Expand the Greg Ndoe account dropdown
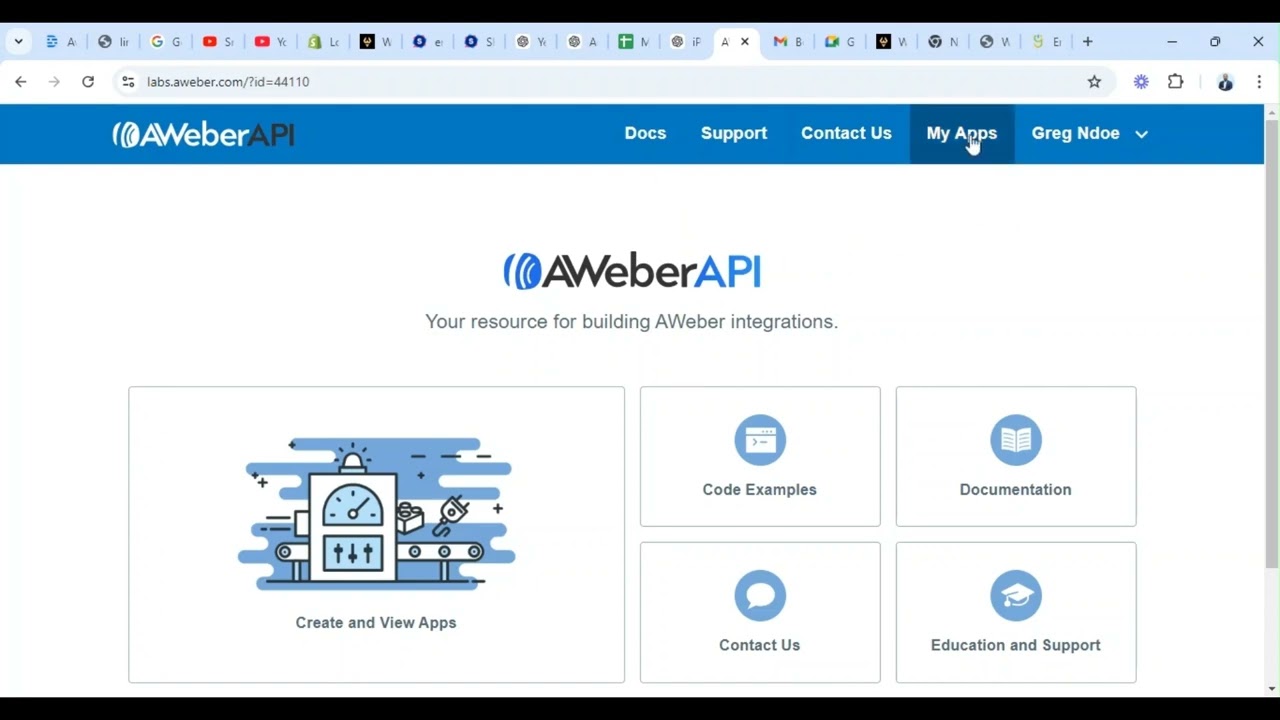The height and width of the screenshot is (720, 1280). (x=1089, y=133)
